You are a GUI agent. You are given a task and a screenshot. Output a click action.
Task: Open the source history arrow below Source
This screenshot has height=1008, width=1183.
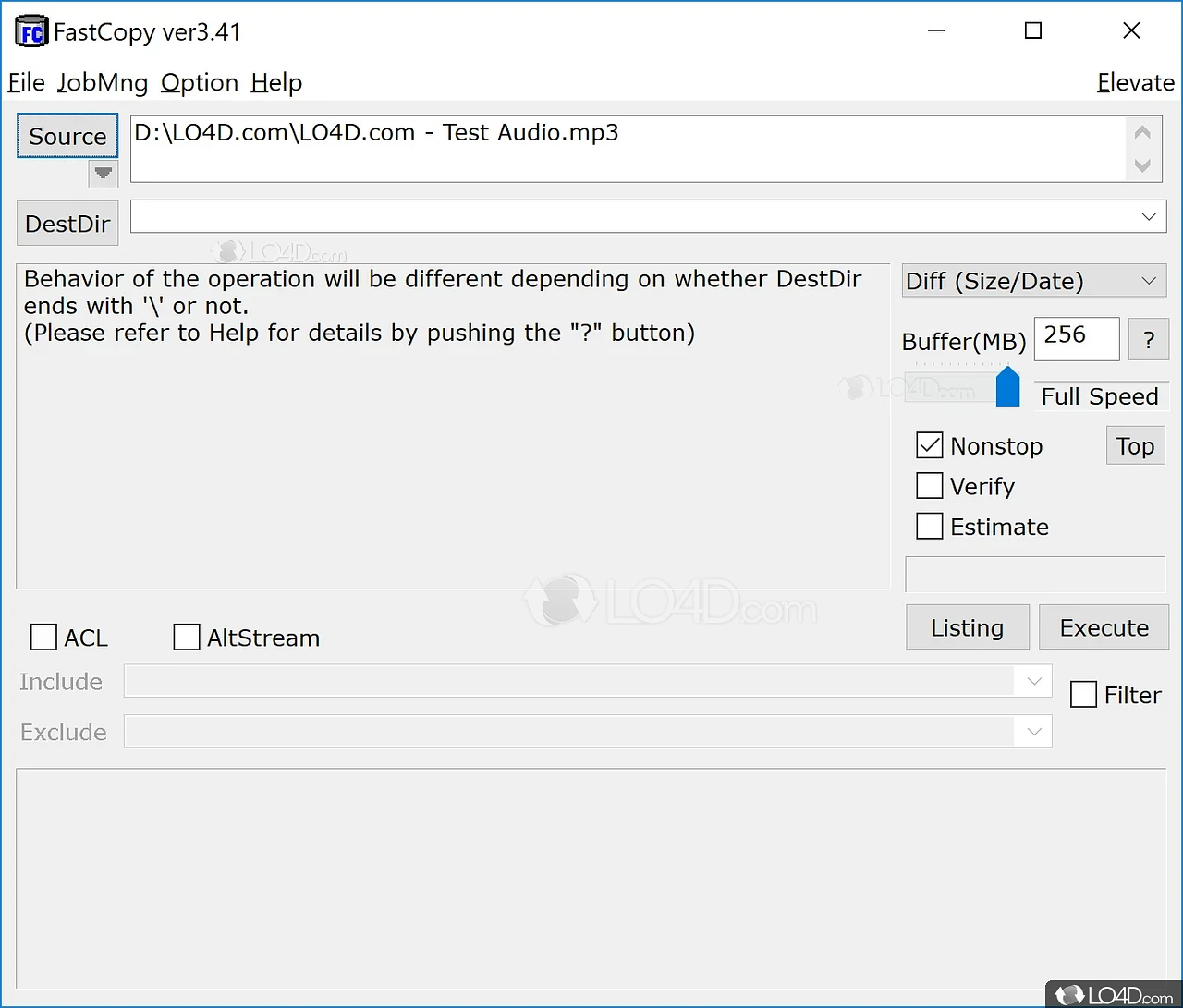coord(104,174)
